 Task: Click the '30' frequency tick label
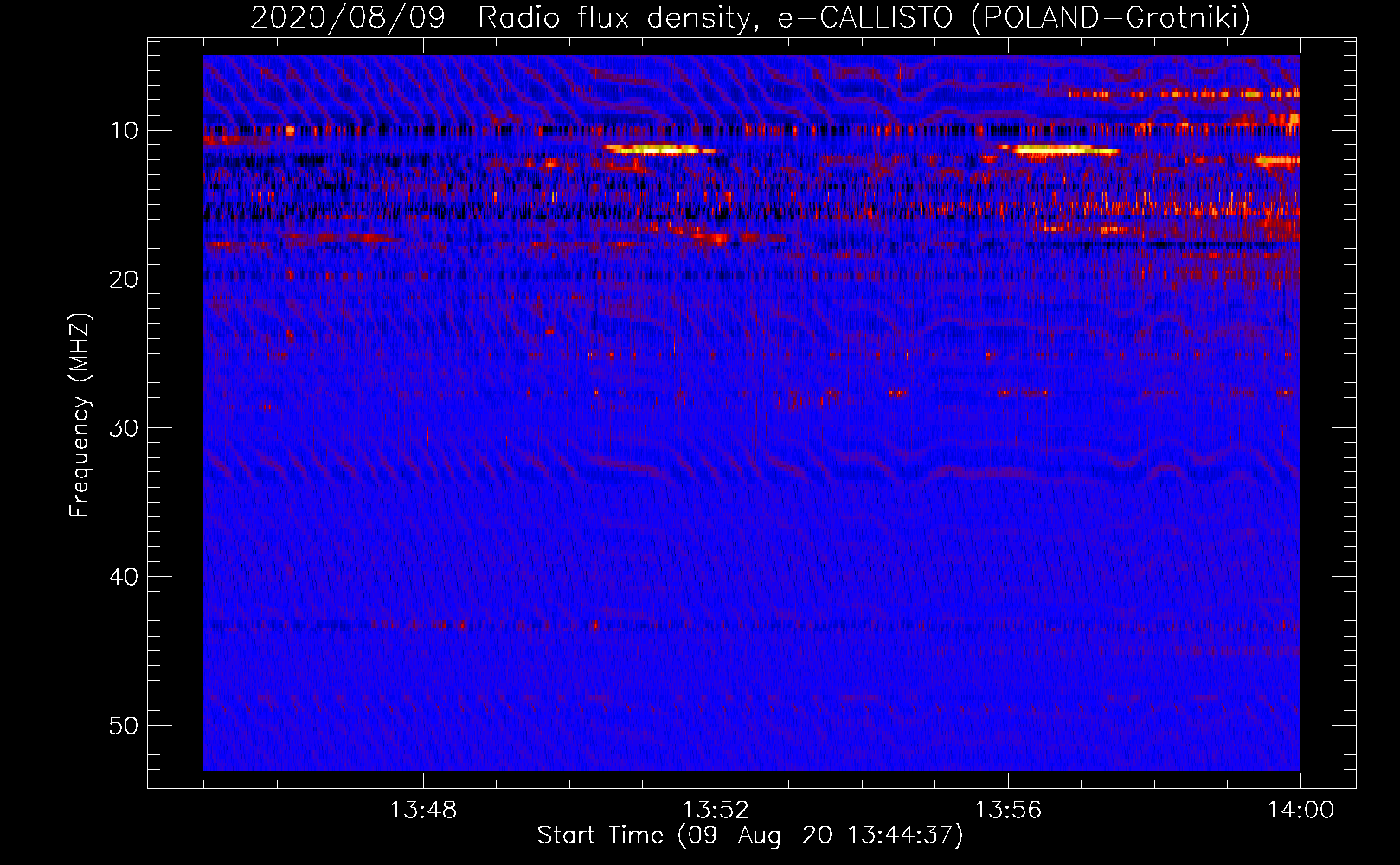(x=125, y=428)
